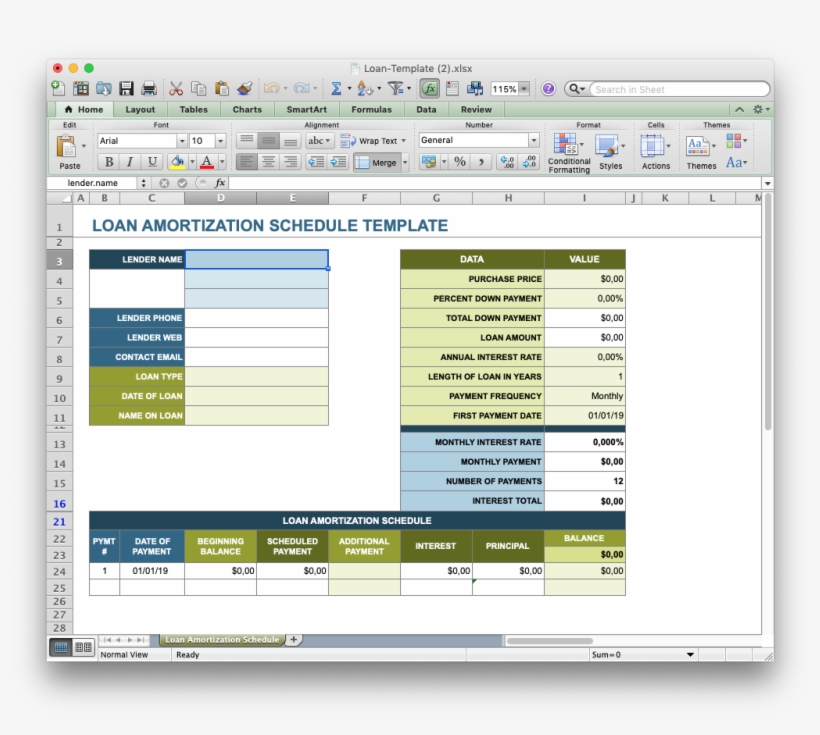820x735 pixels.
Task: Select the Loan Amortization Schedule sheet tab
Action: tap(221, 639)
